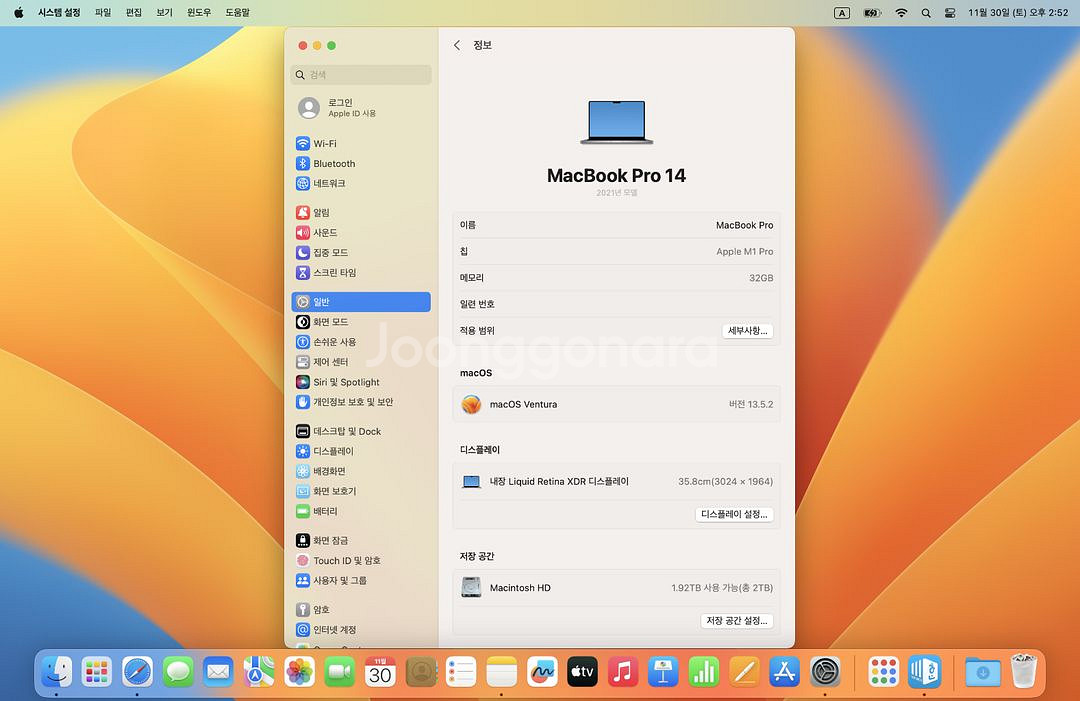Select 배경화면 in the sidebar
This screenshot has height=701, width=1080.
coord(361,471)
